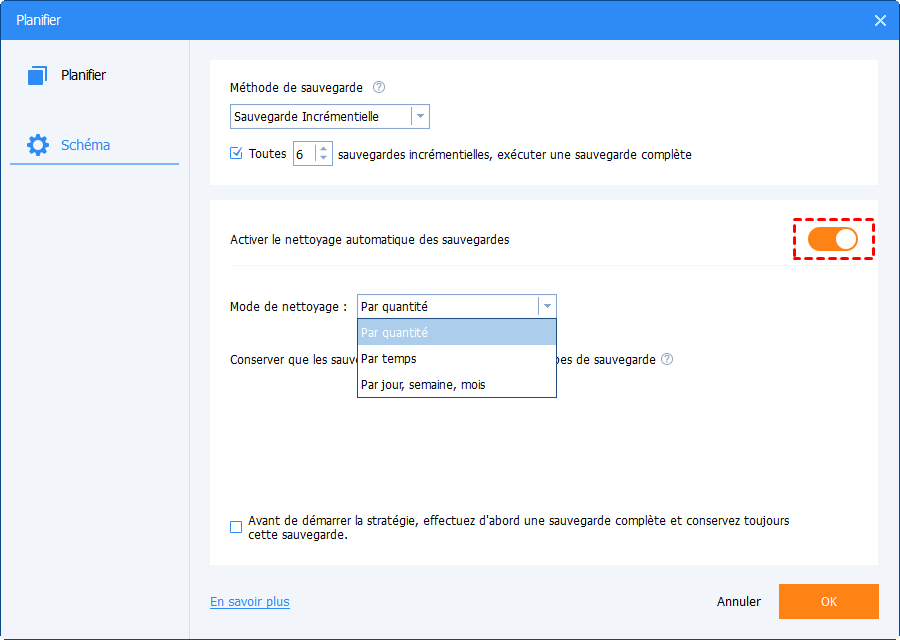Screen dimensions: 900x640
Task: Open the 'En savoir plus' link
Action: 250,601
